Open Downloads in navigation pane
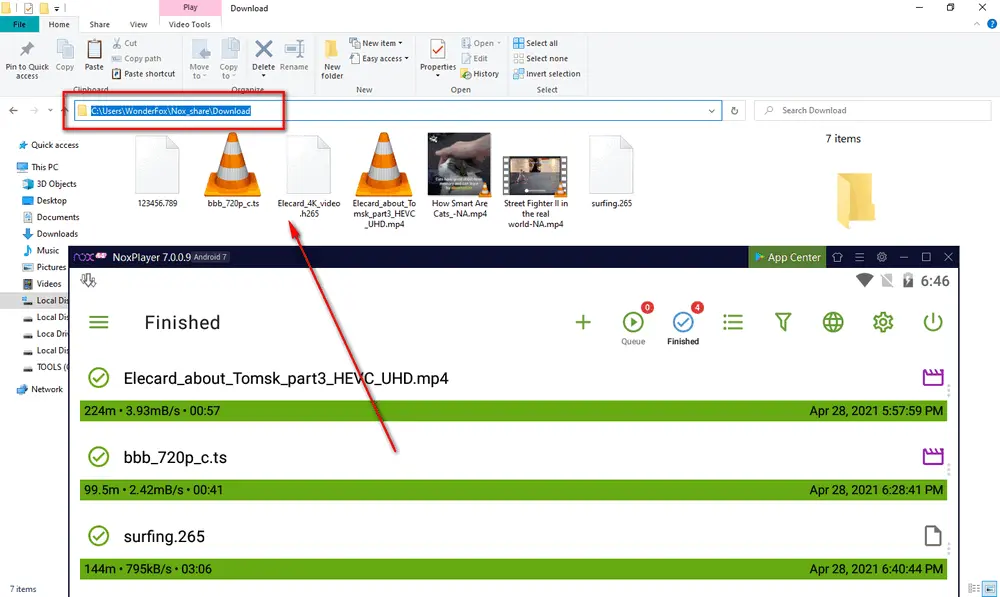 50,233
